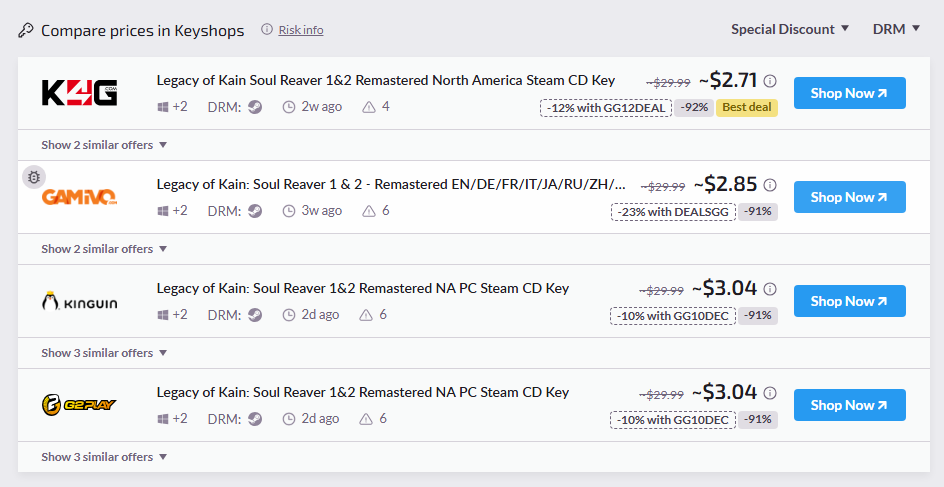Expand similar offers under GAMIVO
The width and height of the screenshot is (944, 487).
tap(104, 249)
